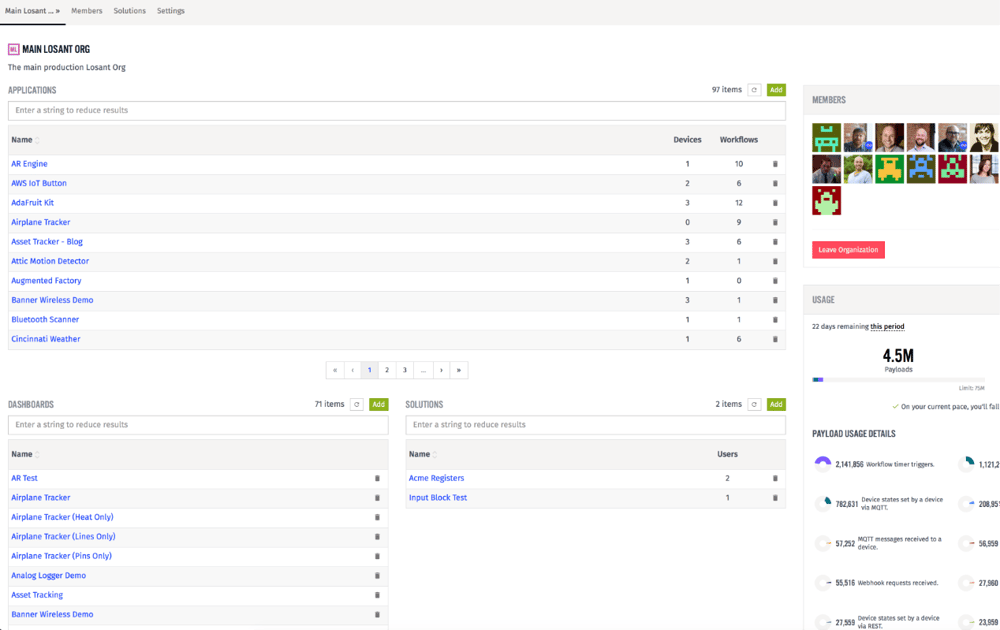Refresh the Applications list

754,90
